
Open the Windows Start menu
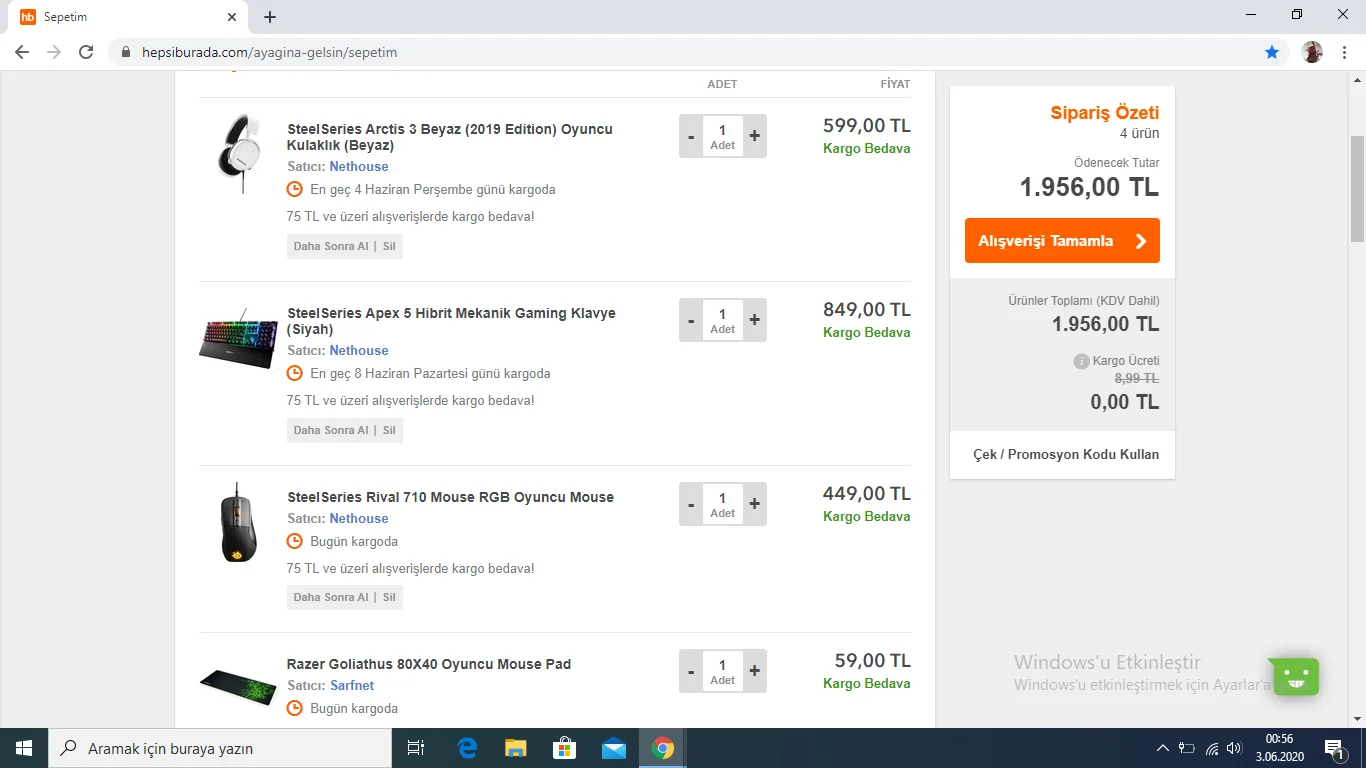[x=23, y=748]
